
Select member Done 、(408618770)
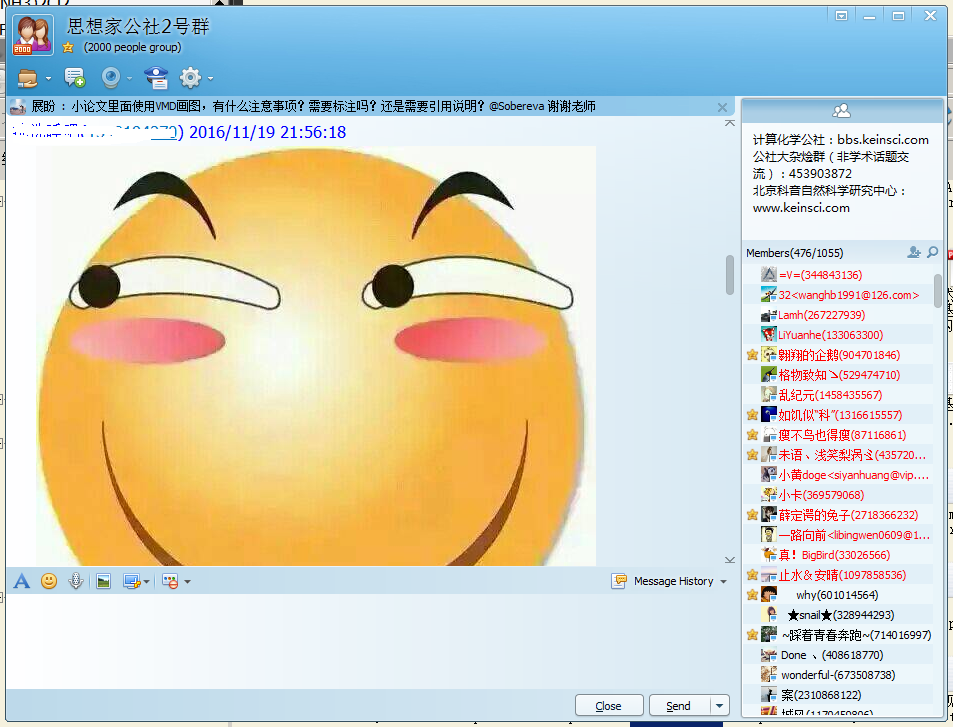[839, 655]
